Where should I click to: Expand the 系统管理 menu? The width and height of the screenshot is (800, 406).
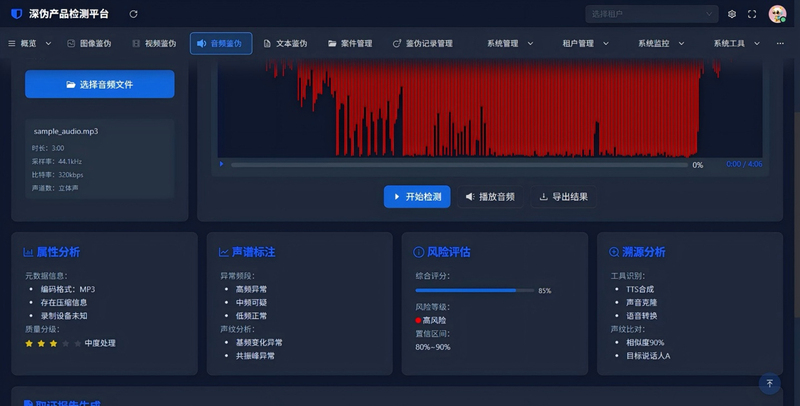tap(510, 43)
